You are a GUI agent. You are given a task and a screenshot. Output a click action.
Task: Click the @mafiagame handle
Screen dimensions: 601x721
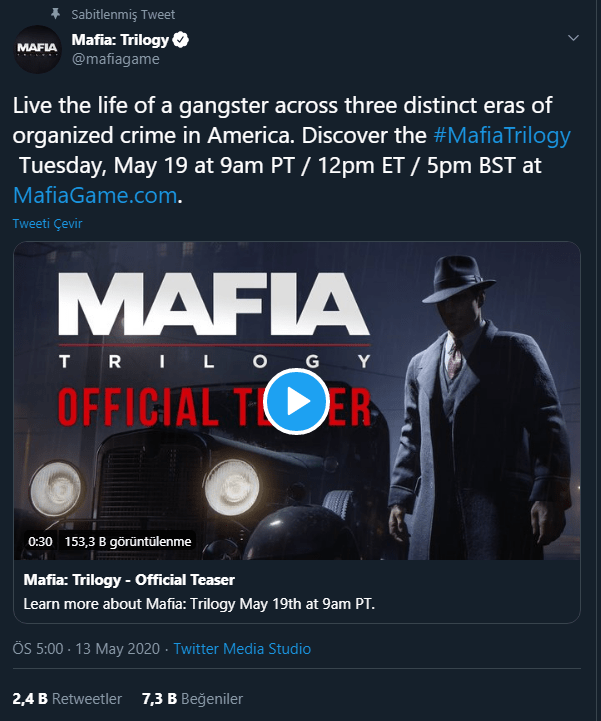pos(115,59)
